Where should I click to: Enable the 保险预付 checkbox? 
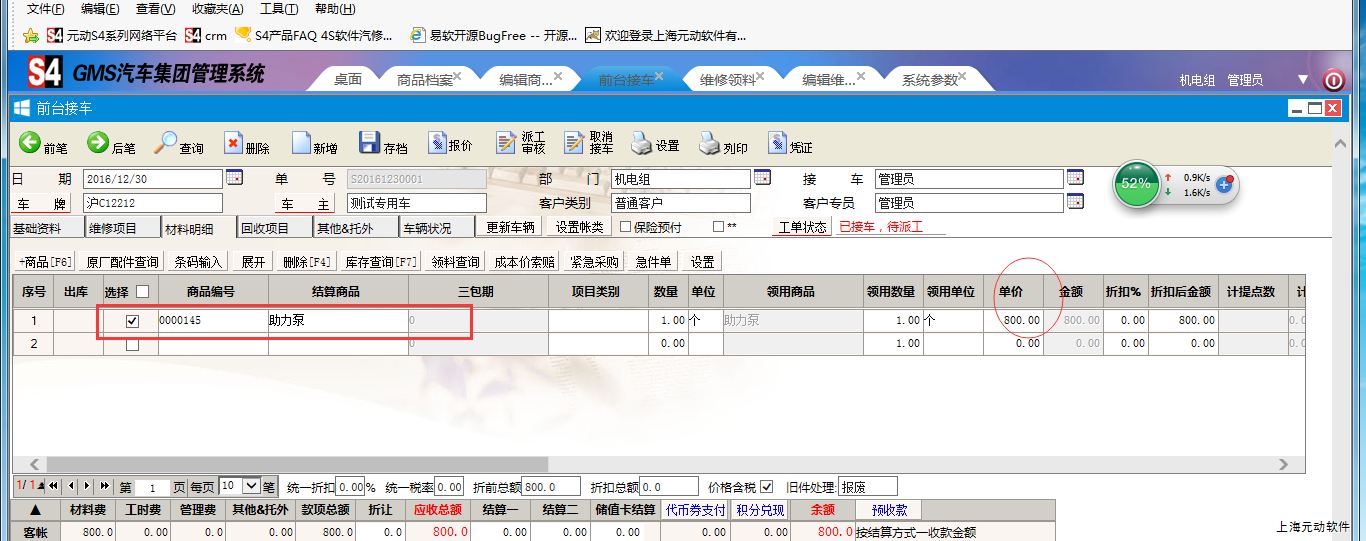click(x=626, y=227)
